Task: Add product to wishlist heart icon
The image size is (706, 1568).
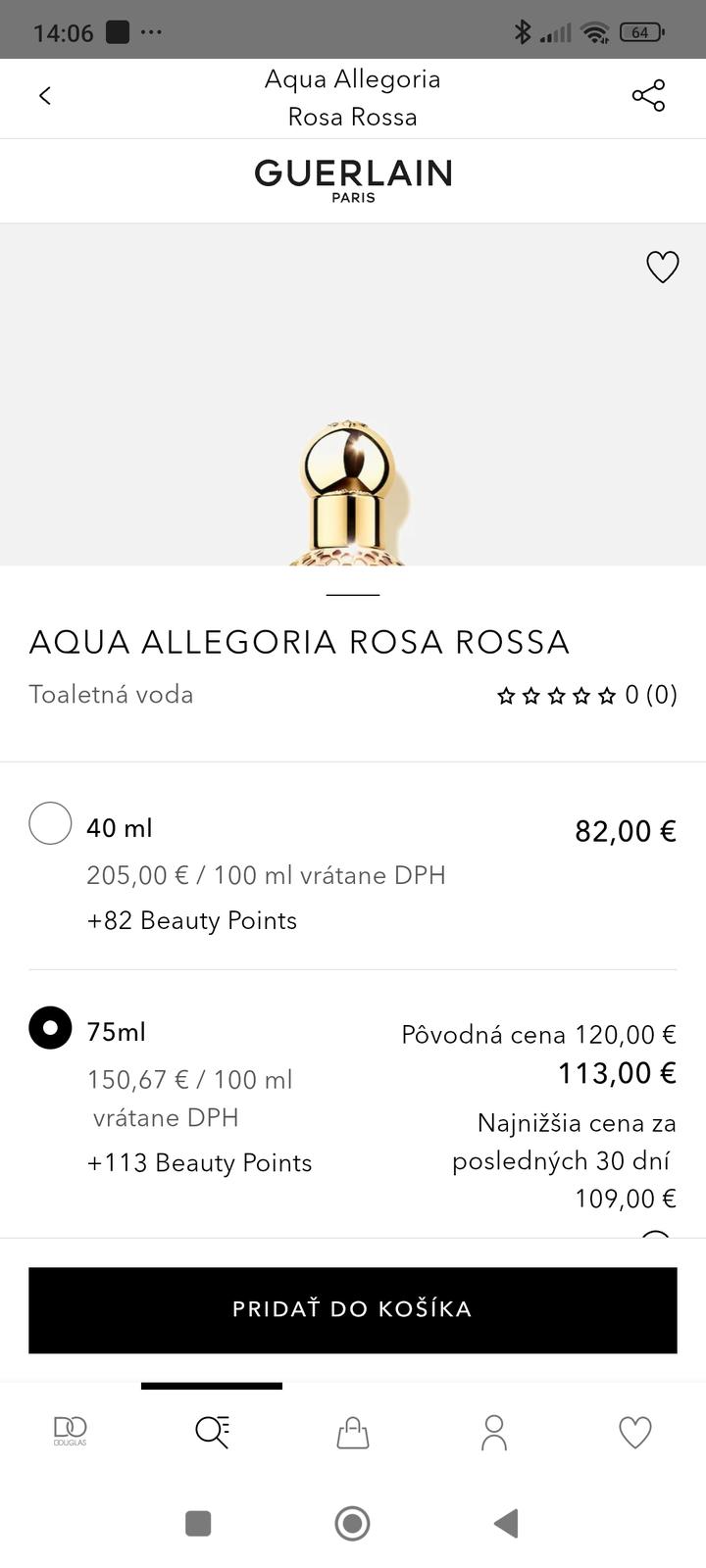Action: (x=662, y=267)
